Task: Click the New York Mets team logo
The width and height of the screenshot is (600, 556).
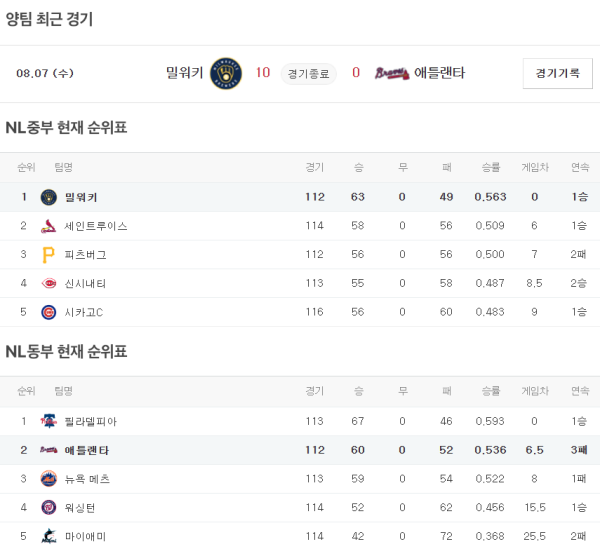Action: click(49, 479)
